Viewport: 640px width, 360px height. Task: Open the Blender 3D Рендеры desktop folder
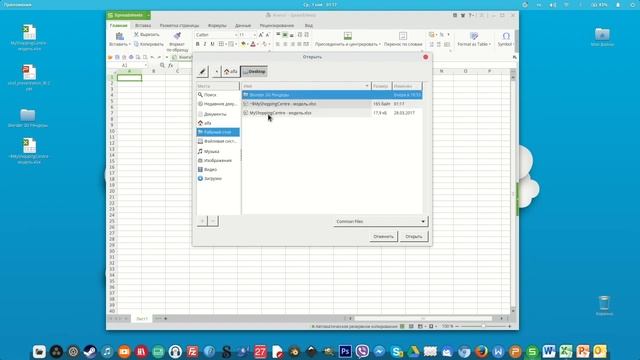click(x=28, y=118)
